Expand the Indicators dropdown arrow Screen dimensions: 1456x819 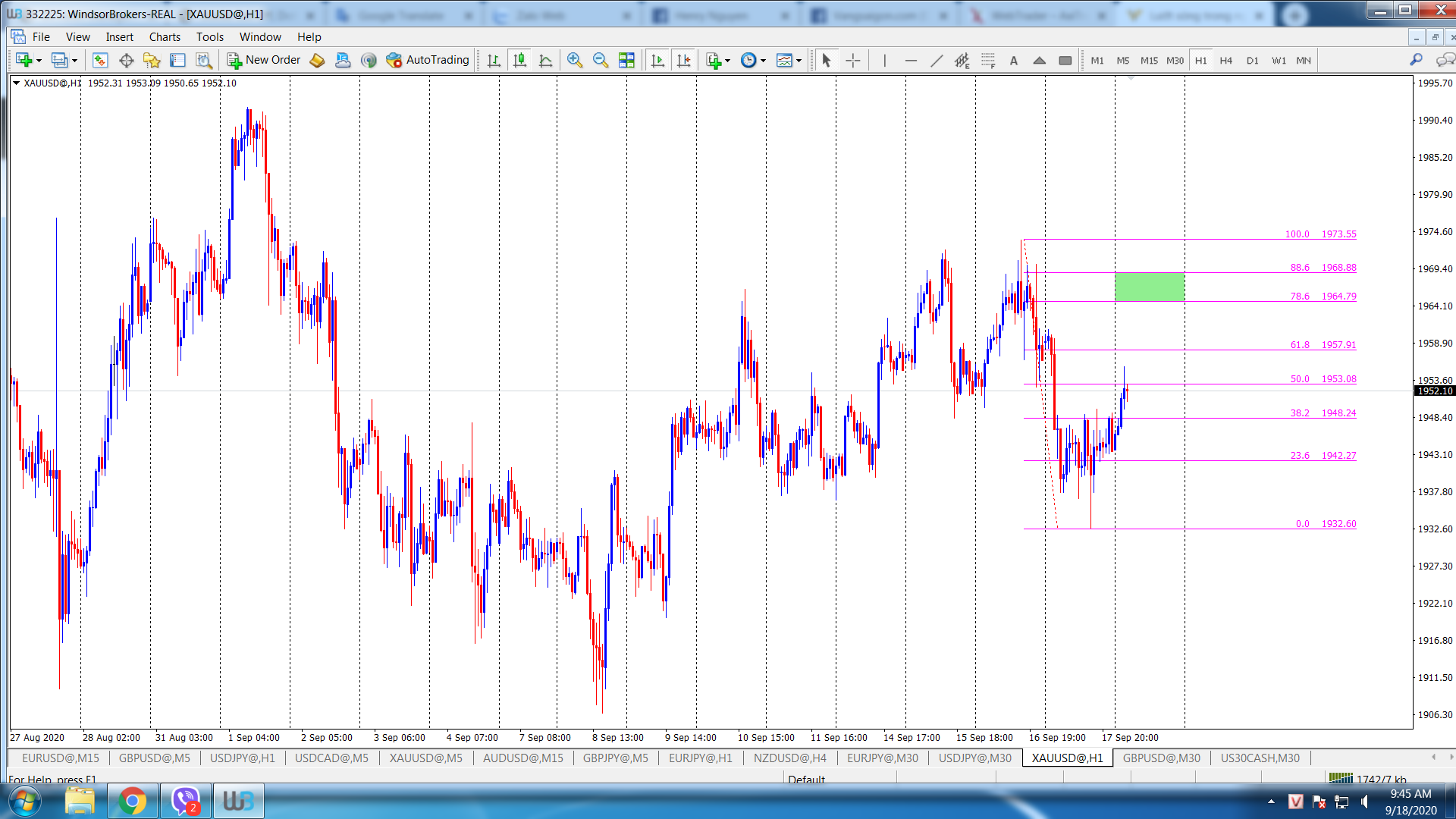727,61
